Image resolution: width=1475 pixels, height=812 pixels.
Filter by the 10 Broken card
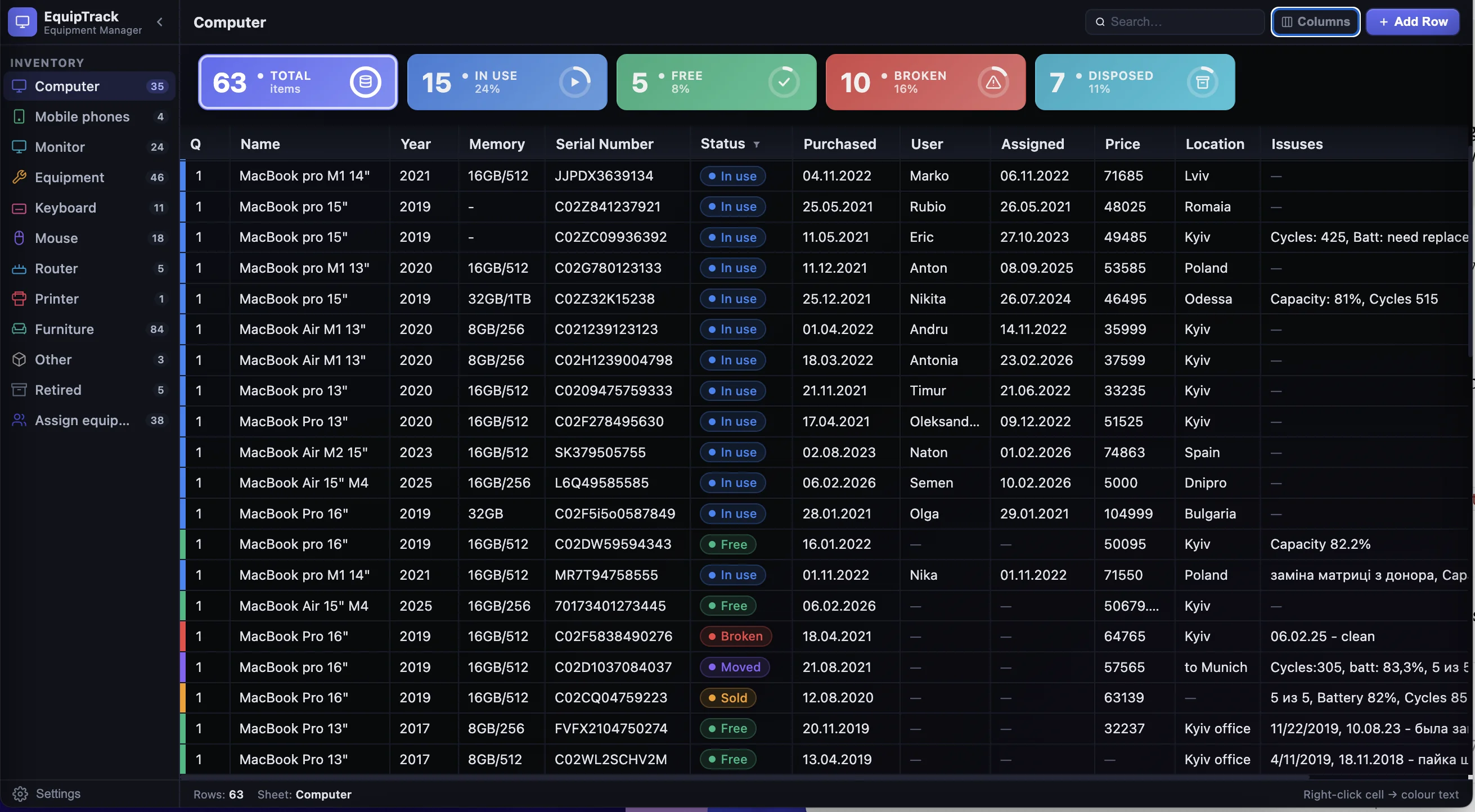[x=925, y=83]
